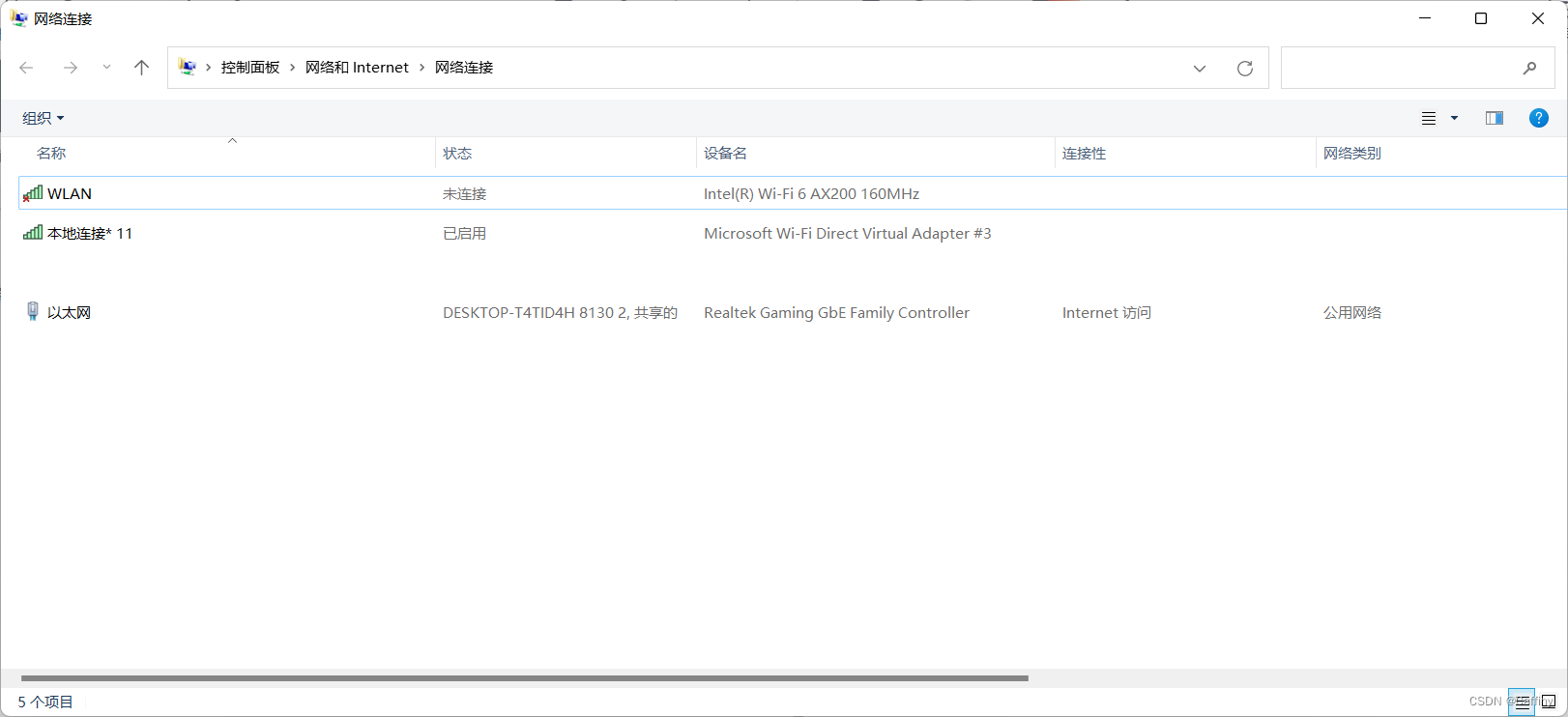Viewport: 1568px width, 717px height.
Task: Click the search magnifier icon
Action: pos(1529,68)
